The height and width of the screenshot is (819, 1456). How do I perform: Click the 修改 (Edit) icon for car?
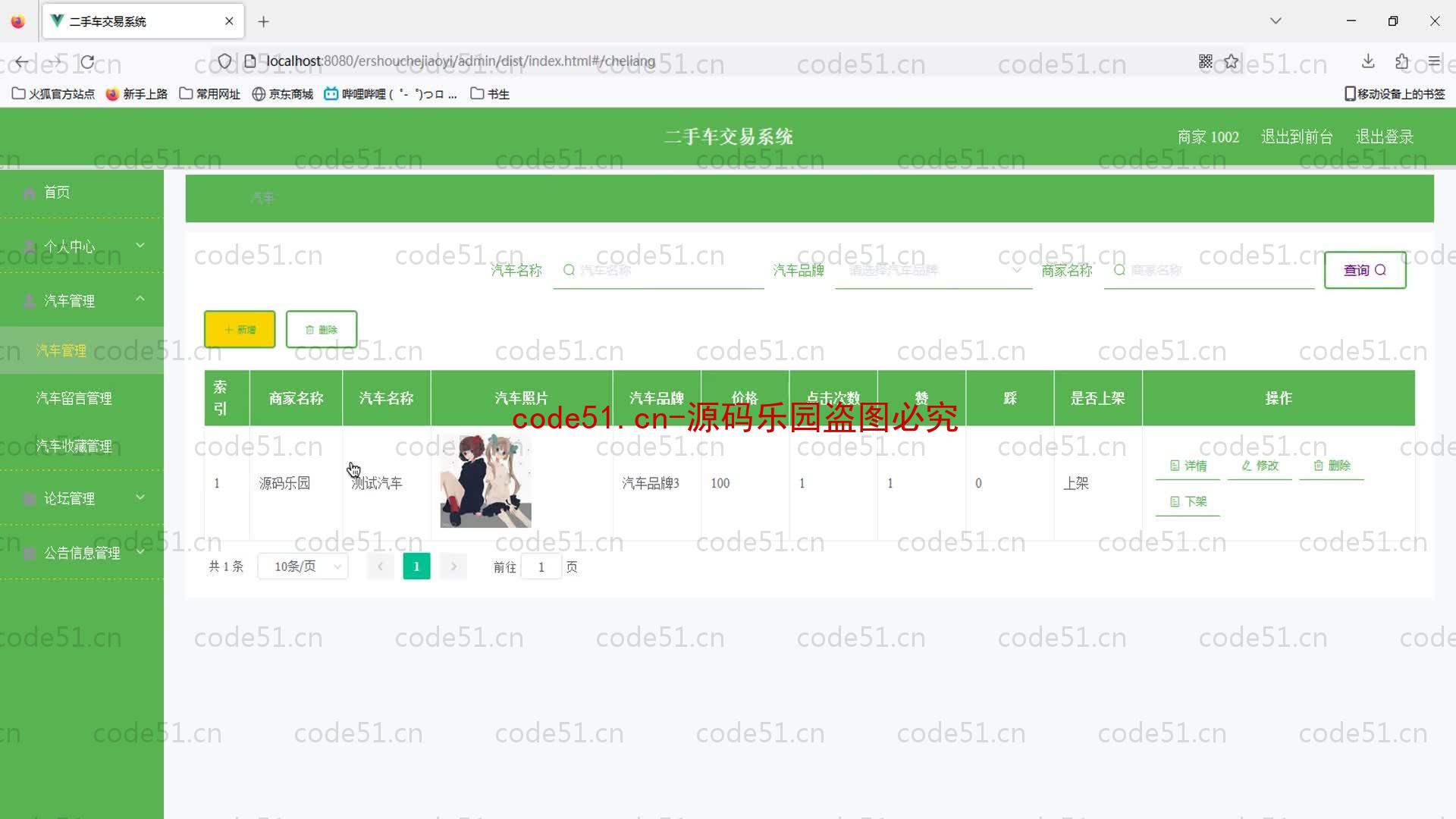(x=1259, y=464)
